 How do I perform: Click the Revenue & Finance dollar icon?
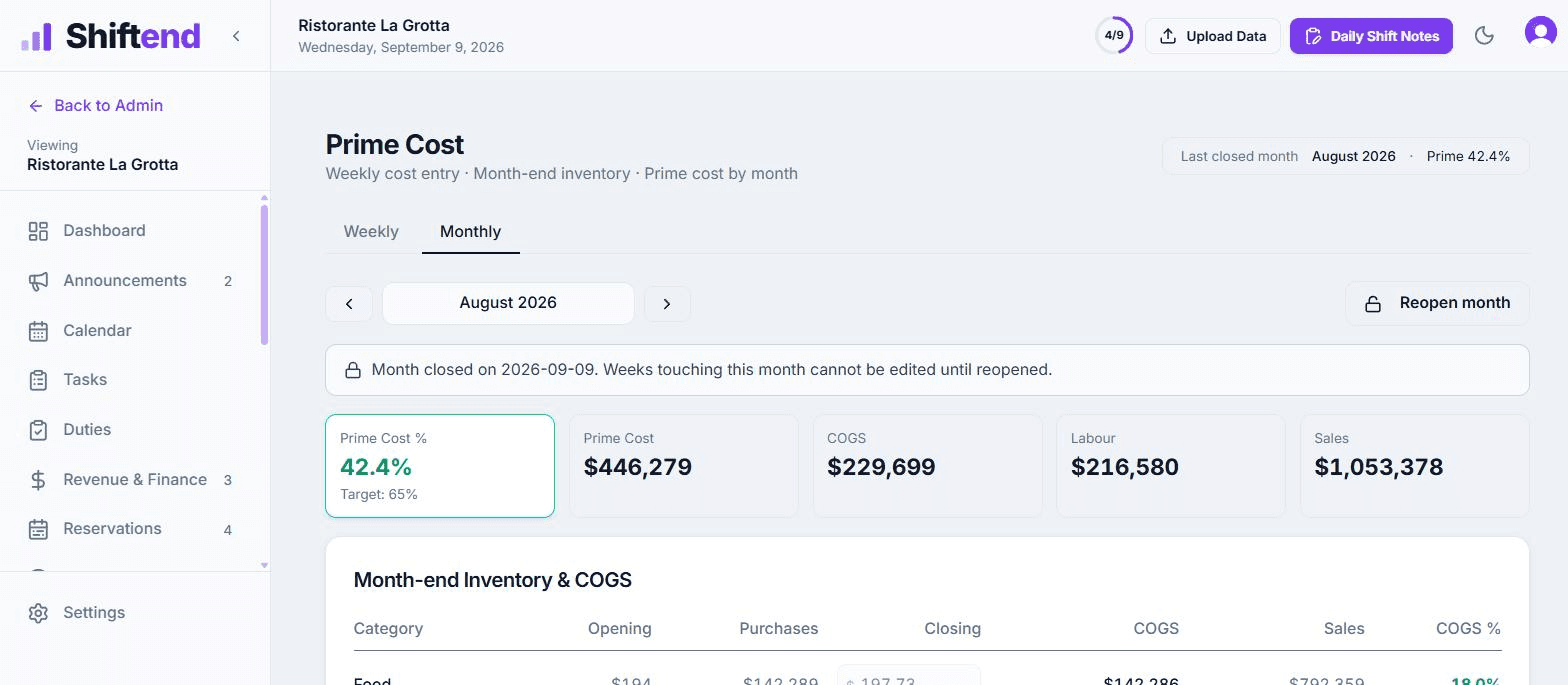(38, 480)
